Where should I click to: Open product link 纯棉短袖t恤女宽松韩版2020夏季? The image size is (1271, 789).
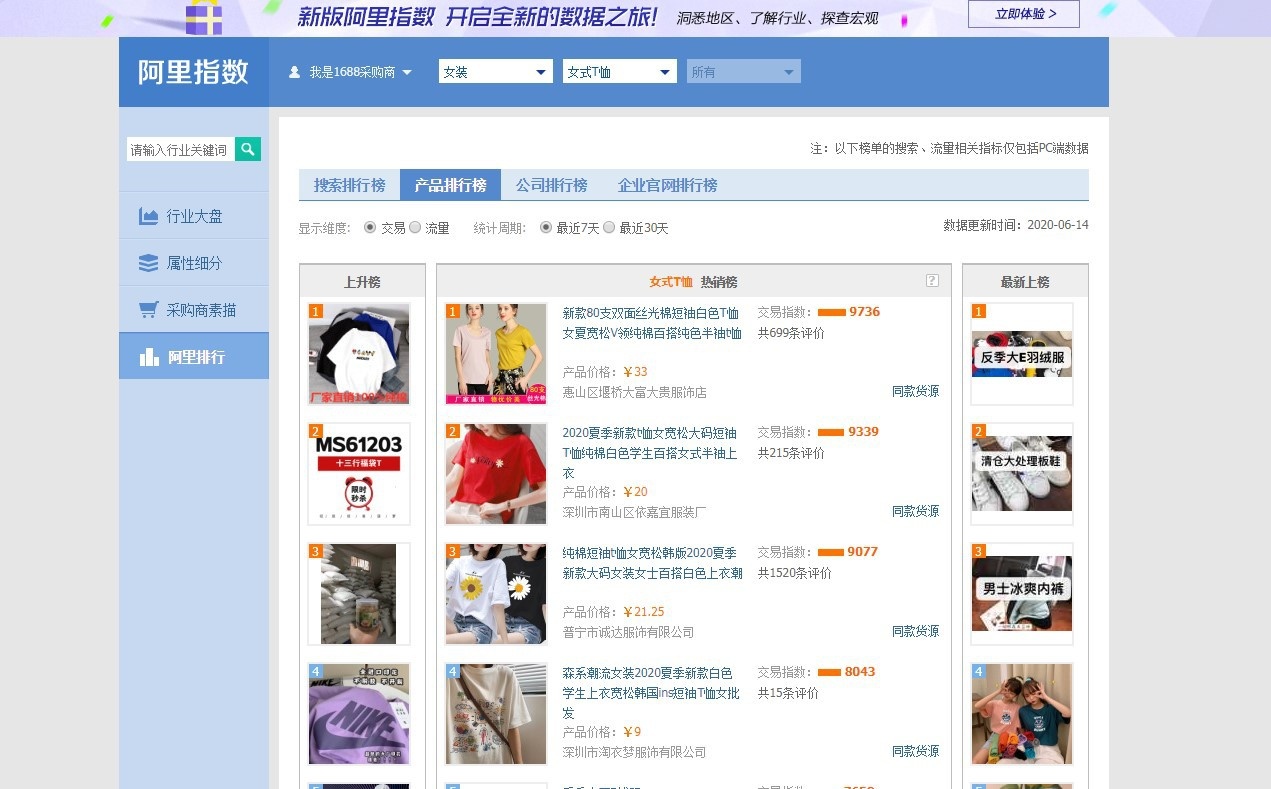652,563
